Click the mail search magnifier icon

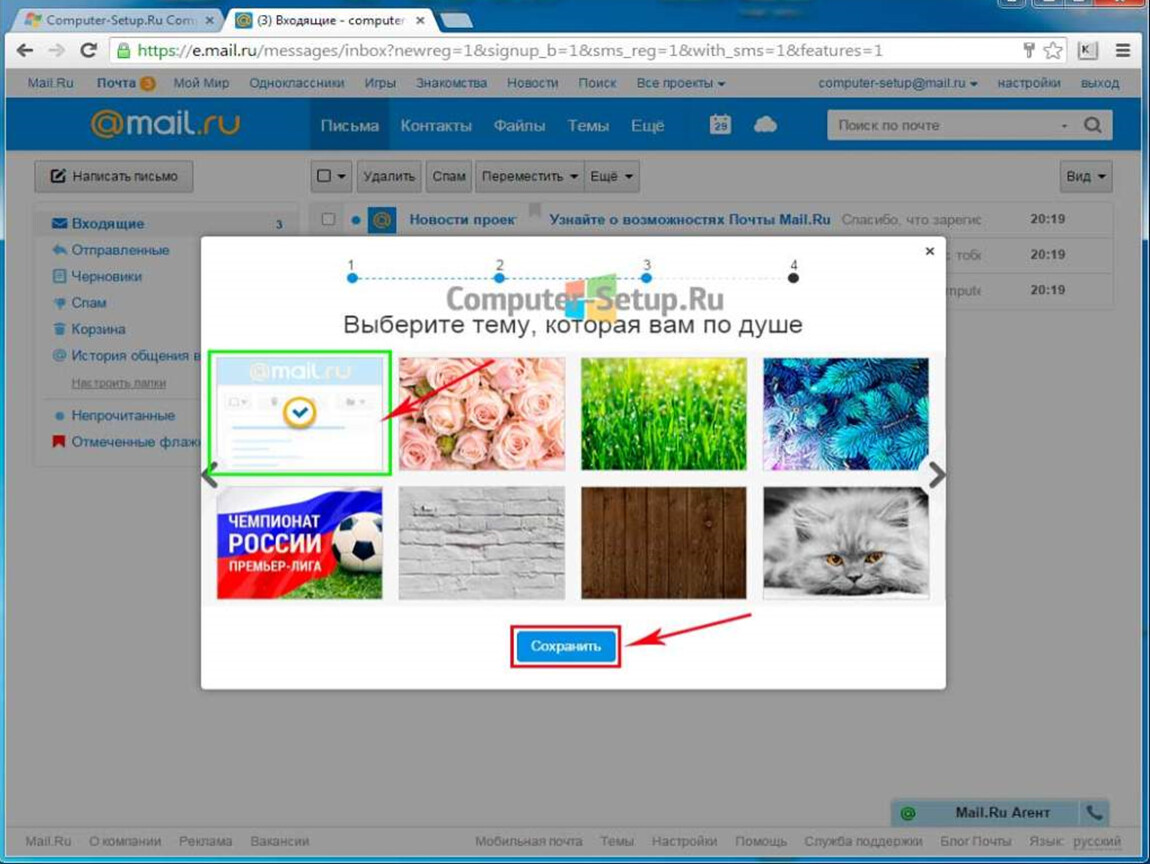(1093, 125)
